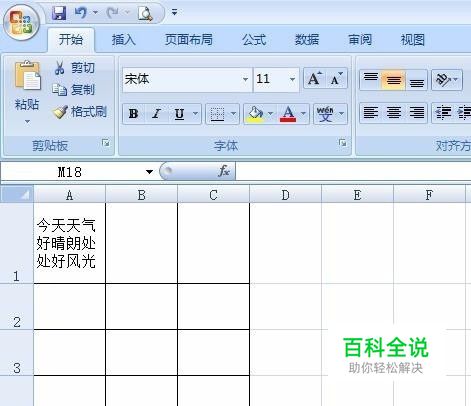Undo the last action
Viewport: 471px width, 406px height.
click(81, 13)
